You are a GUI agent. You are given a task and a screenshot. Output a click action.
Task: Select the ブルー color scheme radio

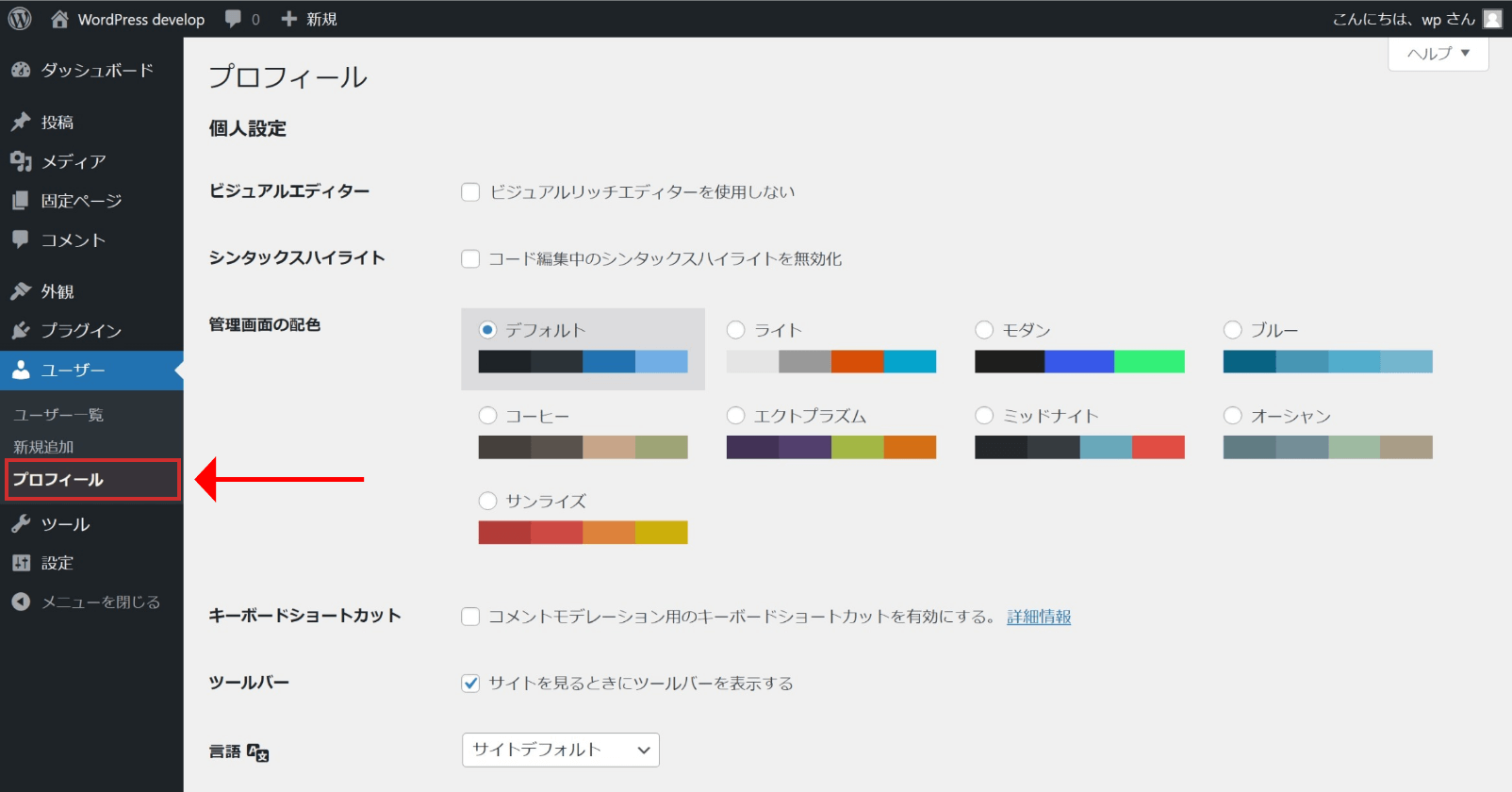click(1233, 330)
